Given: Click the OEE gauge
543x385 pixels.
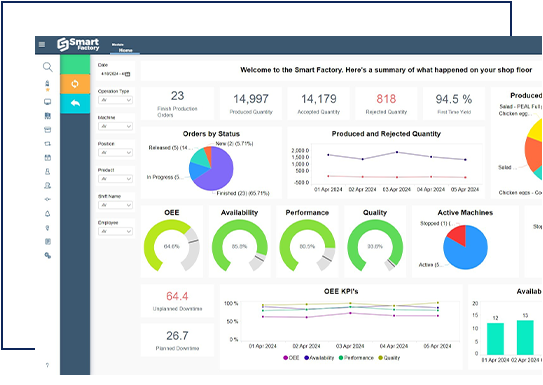Looking at the screenshot, I should click(171, 245).
